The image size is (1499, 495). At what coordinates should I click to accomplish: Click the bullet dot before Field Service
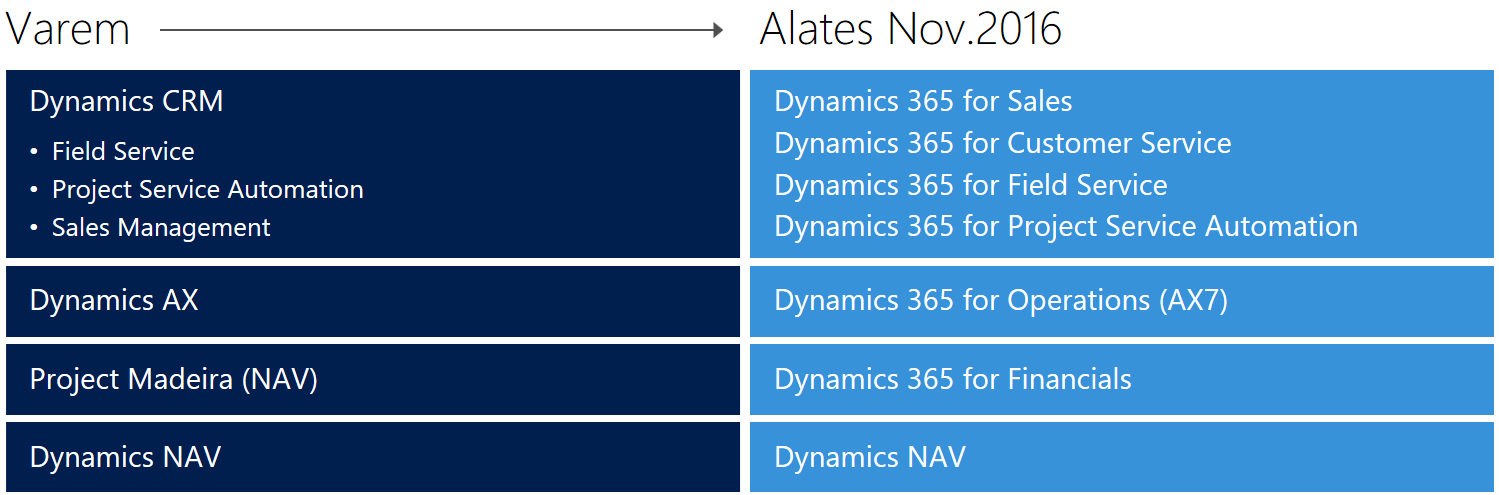[x=34, y=152]
